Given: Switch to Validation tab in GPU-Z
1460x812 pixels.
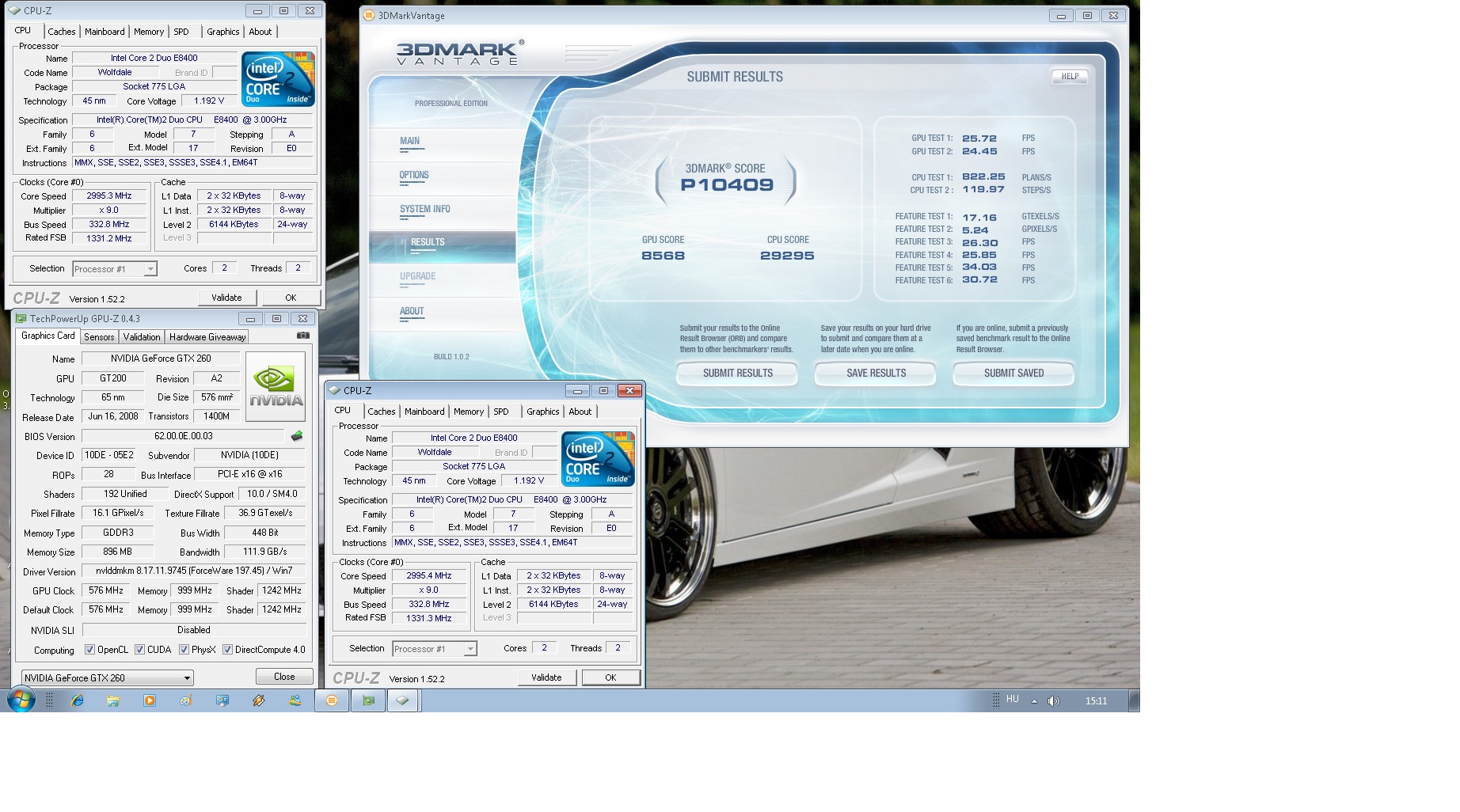Looking at the screenshot, I should pos(142,337).
